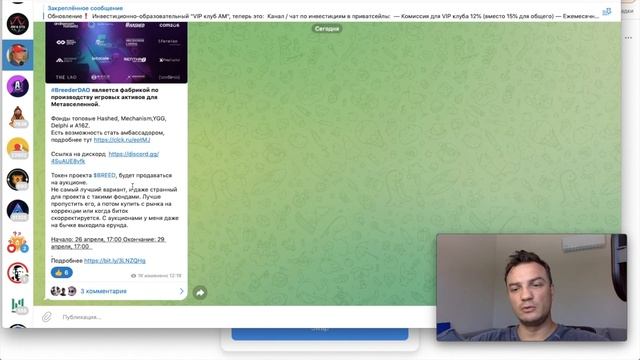Viewport: 640px width, 360px height.
Task: Click the forward arrow beside the post
Action: pyautogui.click(x=200, y=293)
